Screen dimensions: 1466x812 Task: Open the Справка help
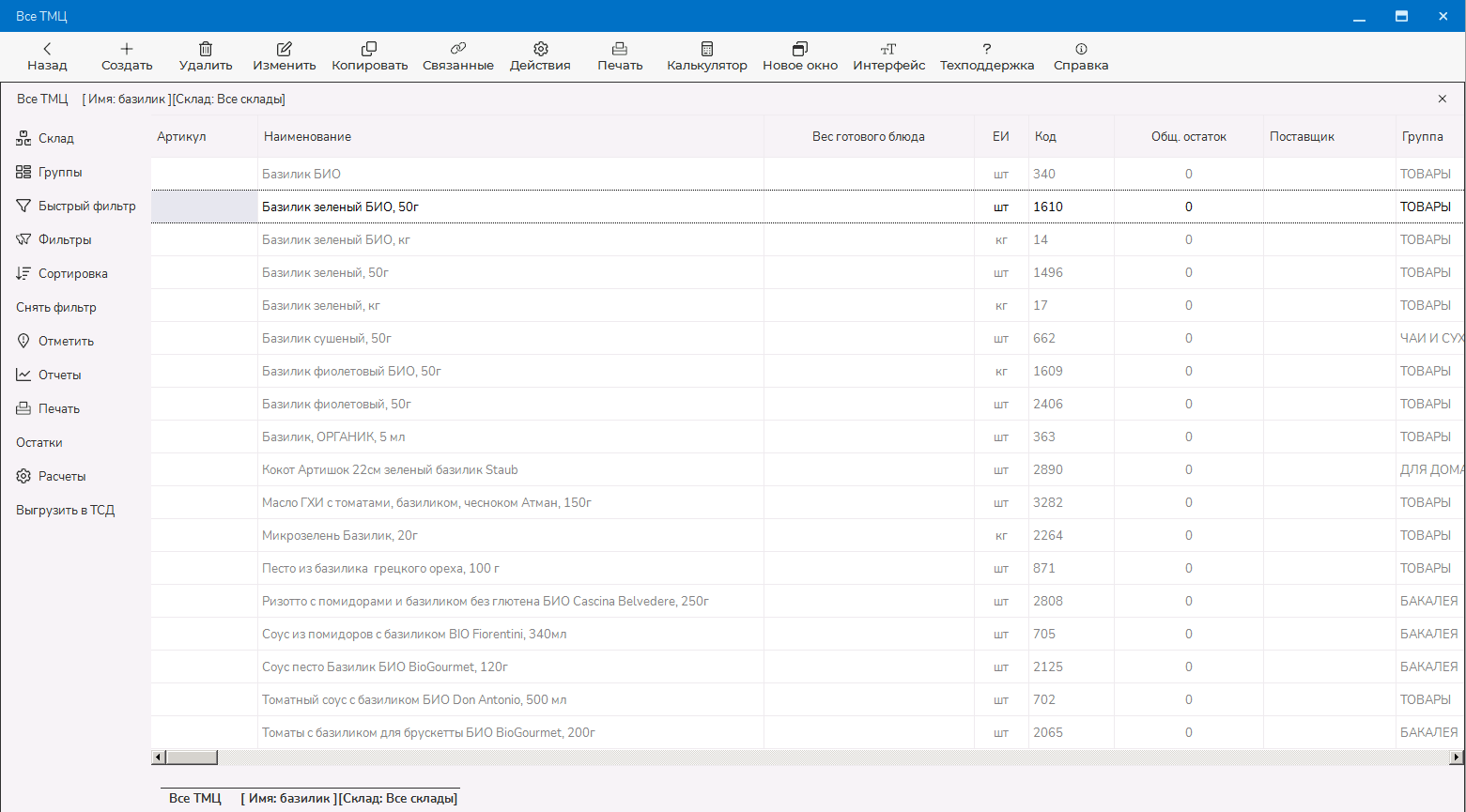coord(1081,56)
